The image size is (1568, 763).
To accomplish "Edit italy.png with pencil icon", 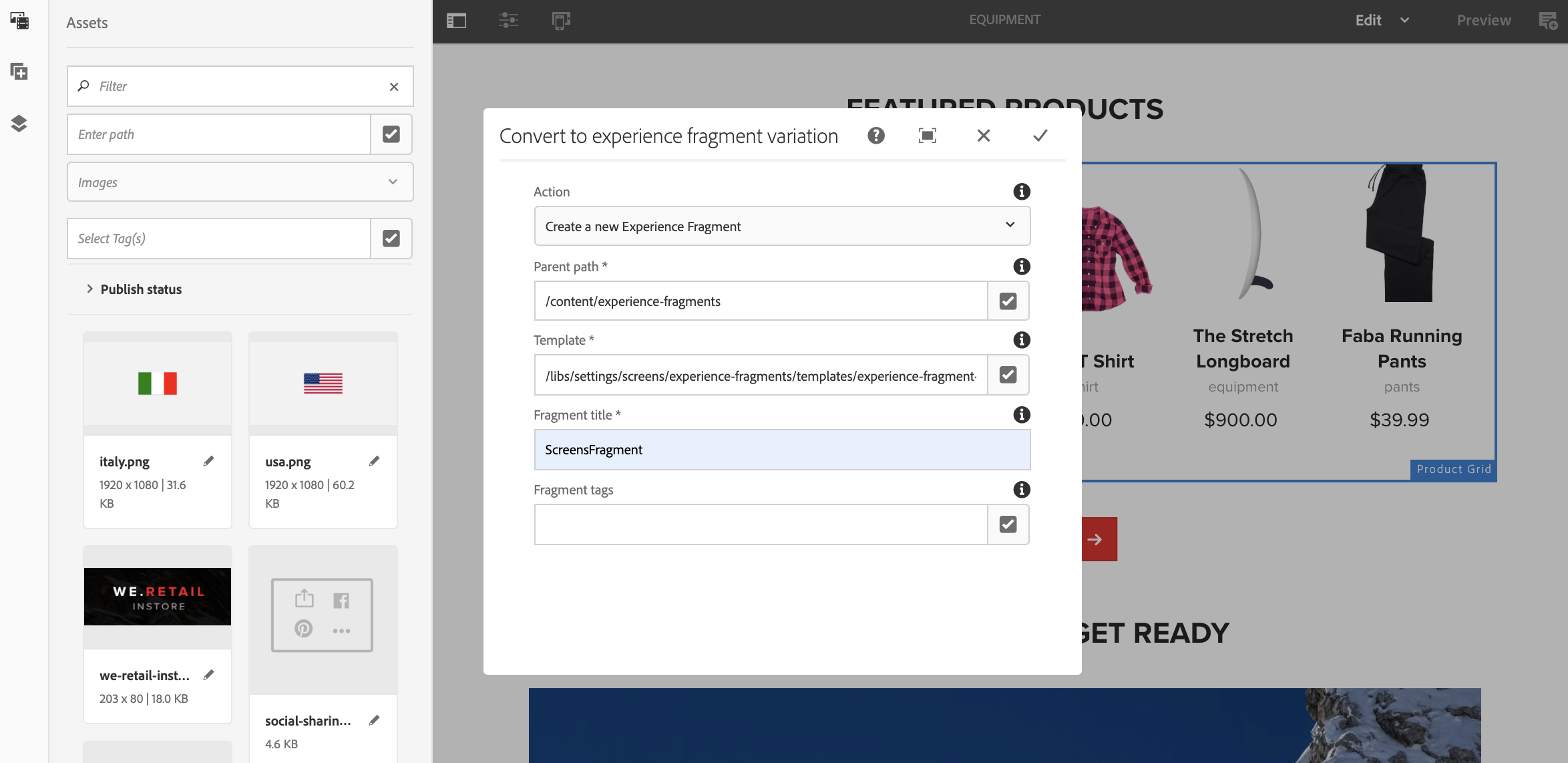I will click(x=208, y=461).
